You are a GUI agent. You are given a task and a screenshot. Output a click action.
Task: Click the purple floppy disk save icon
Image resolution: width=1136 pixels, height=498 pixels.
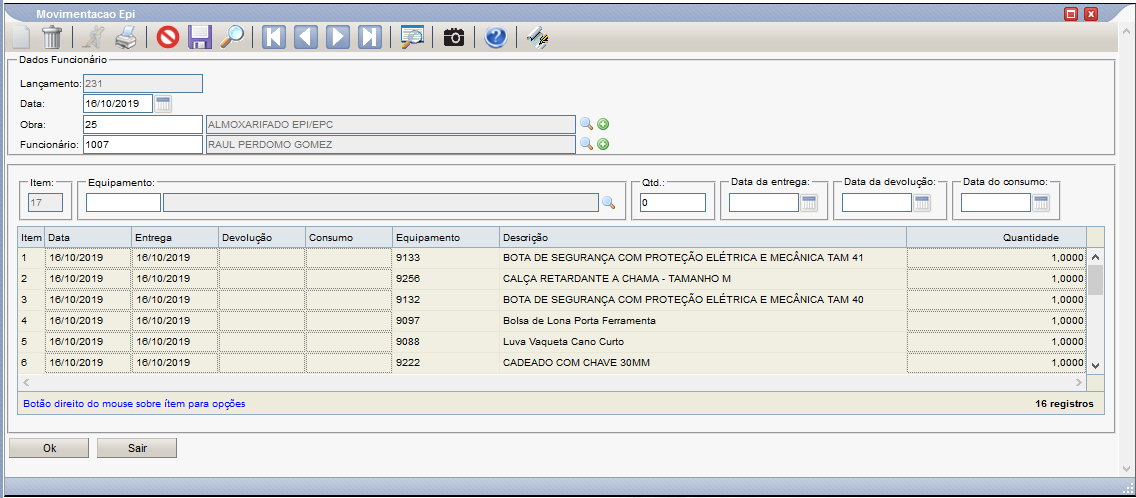pyautogui.click(x=200, y=37)
